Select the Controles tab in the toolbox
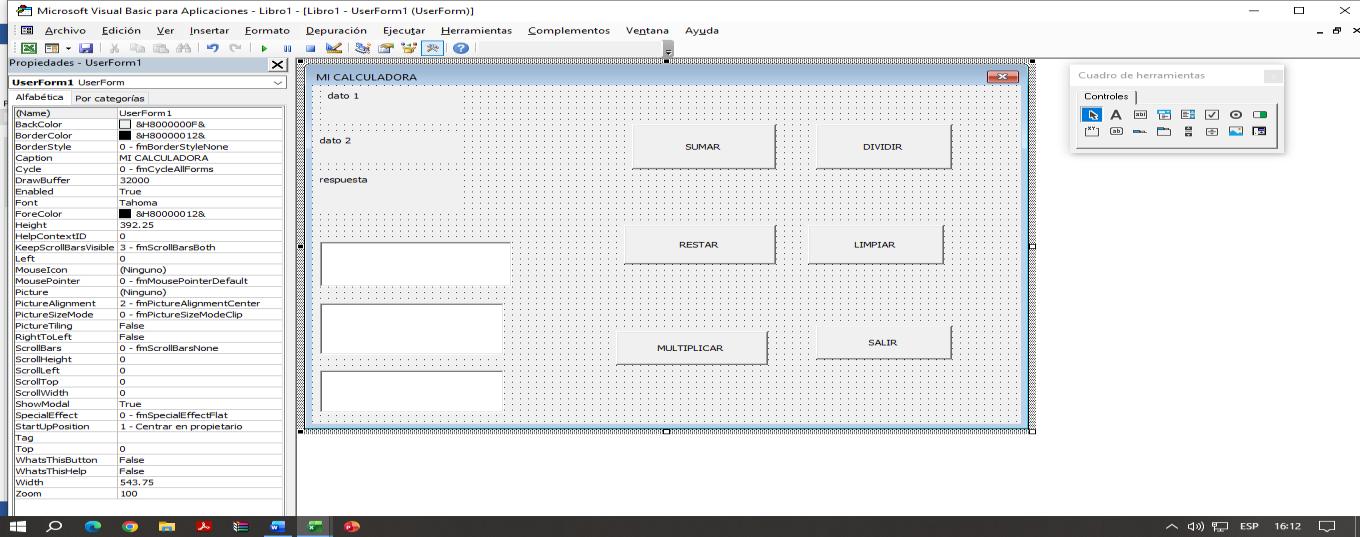 [x=1106, y=96]
